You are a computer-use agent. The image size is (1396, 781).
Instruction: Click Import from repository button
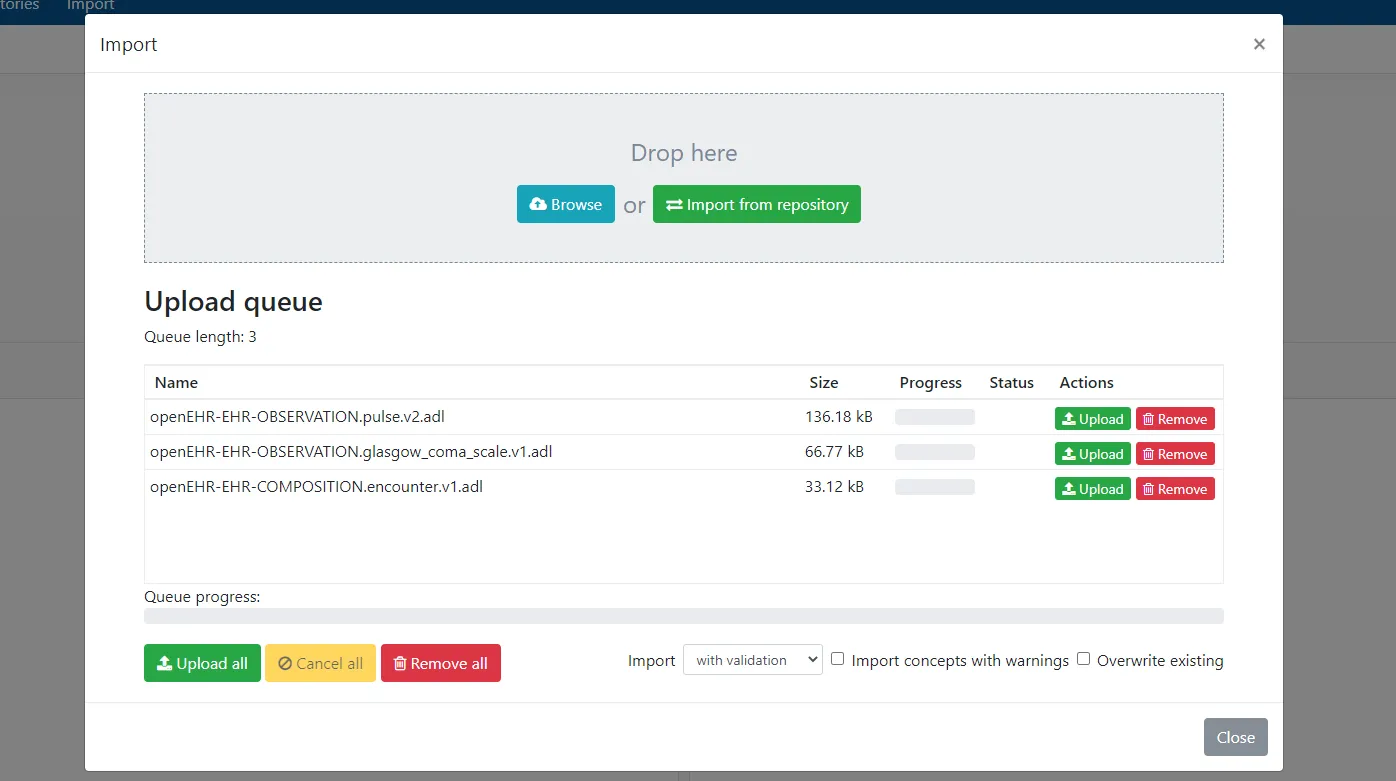756,204
